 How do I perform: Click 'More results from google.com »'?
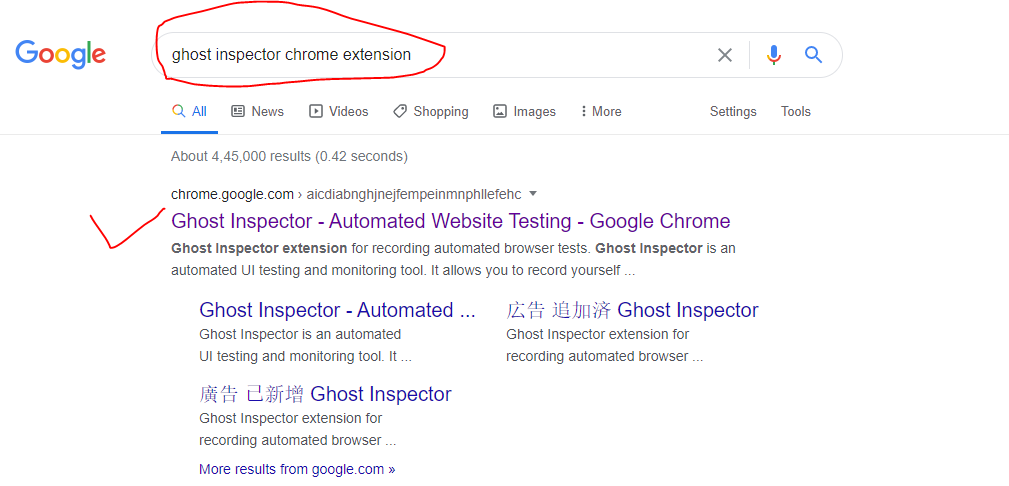[x=297, y=469]
